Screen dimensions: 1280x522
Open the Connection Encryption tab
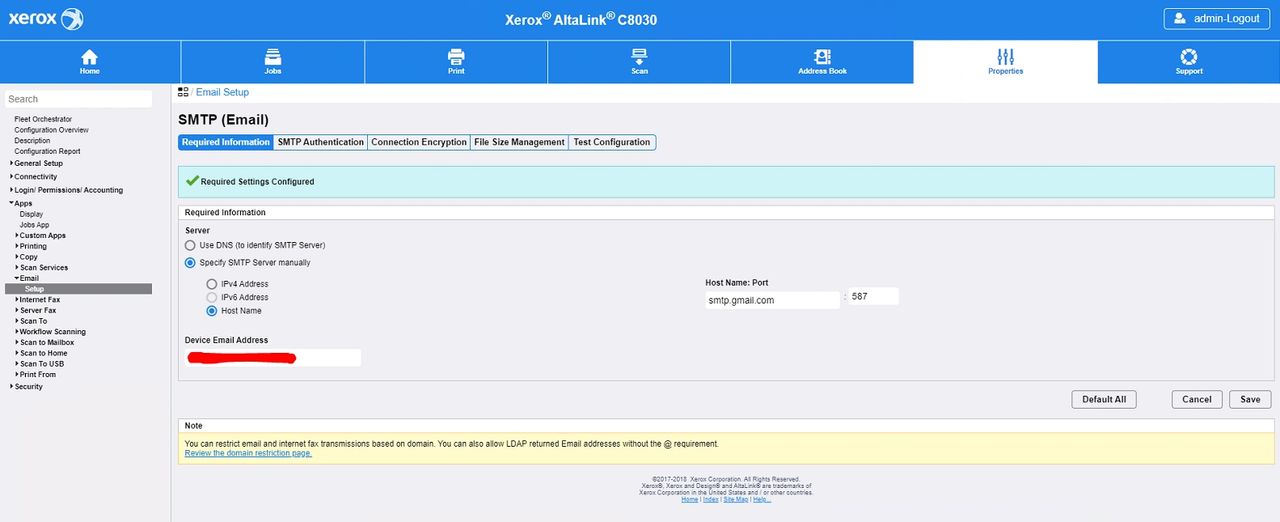(x=419, y=142)
